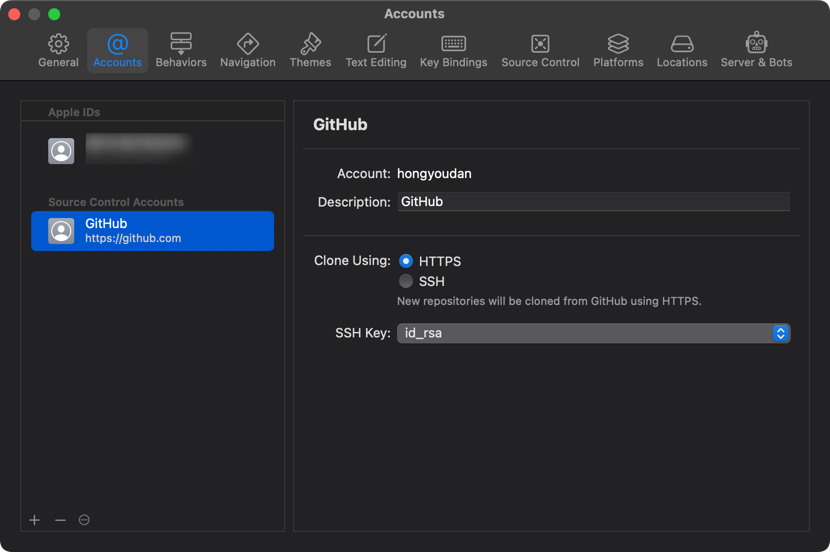830x552 pixels.
Task: Select SSH as clone method
Action: [406, 281]
